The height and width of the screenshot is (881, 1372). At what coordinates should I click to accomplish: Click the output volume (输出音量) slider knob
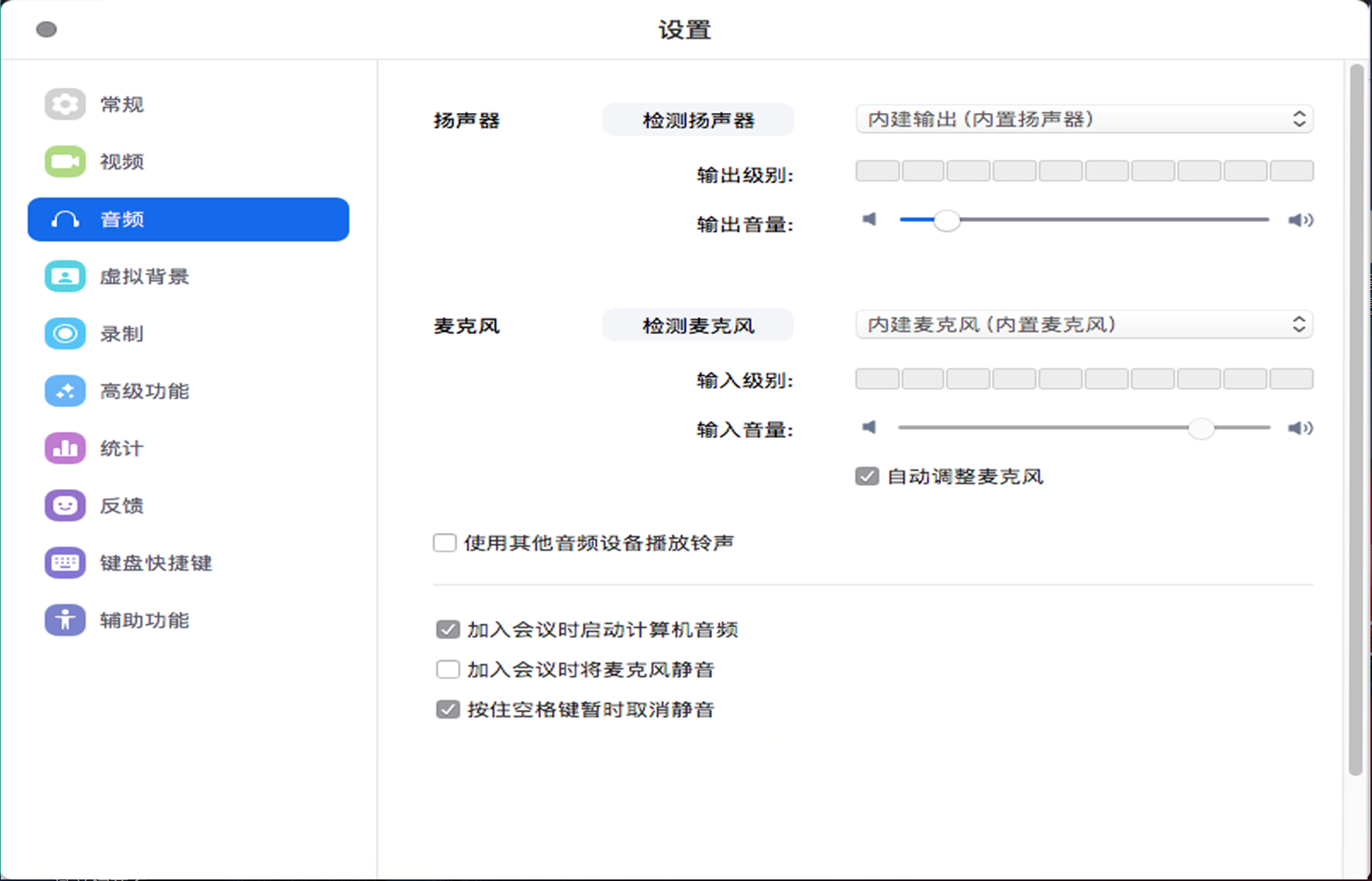pos(946,220)
